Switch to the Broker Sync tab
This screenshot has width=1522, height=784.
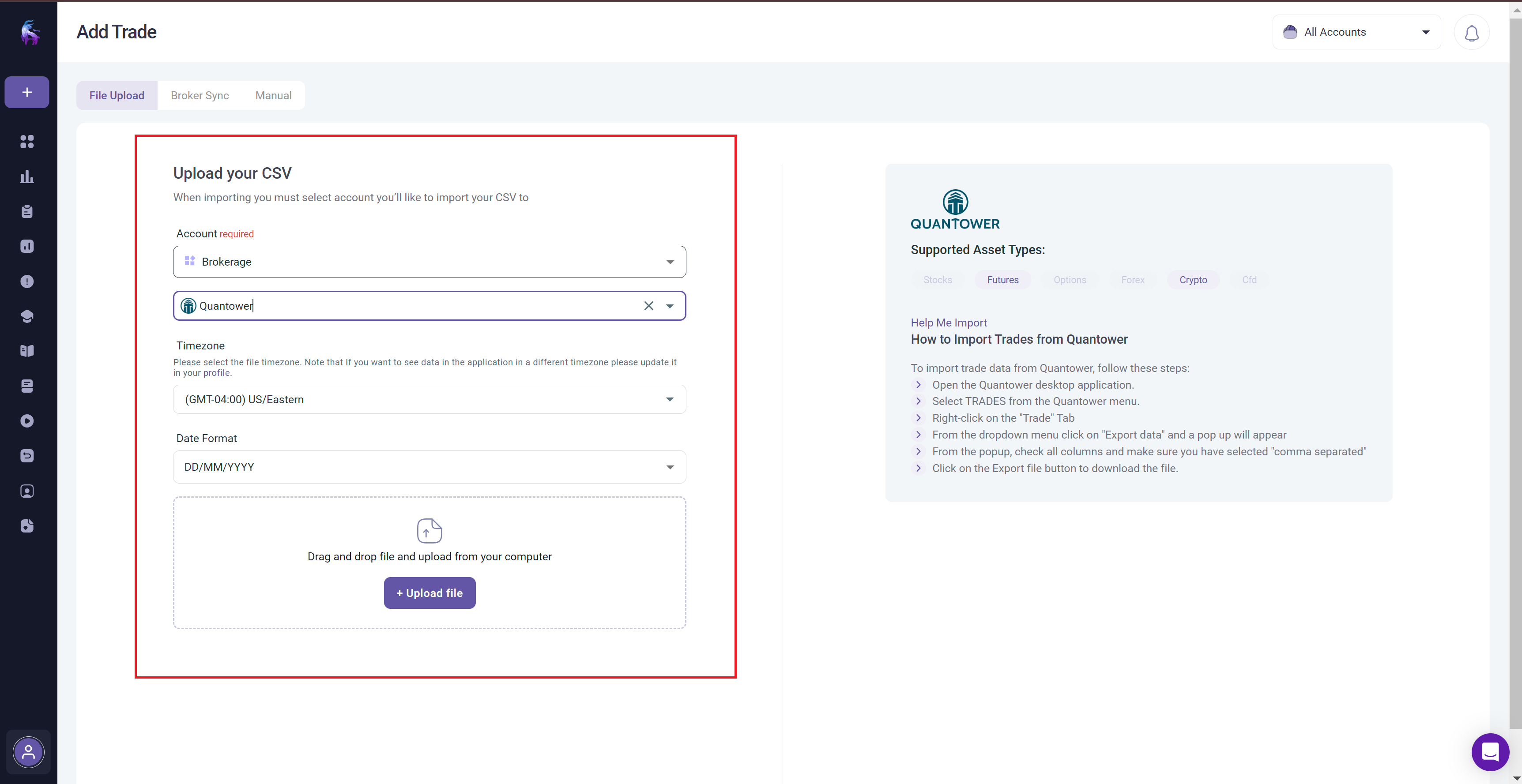click(x=200, y=96)
